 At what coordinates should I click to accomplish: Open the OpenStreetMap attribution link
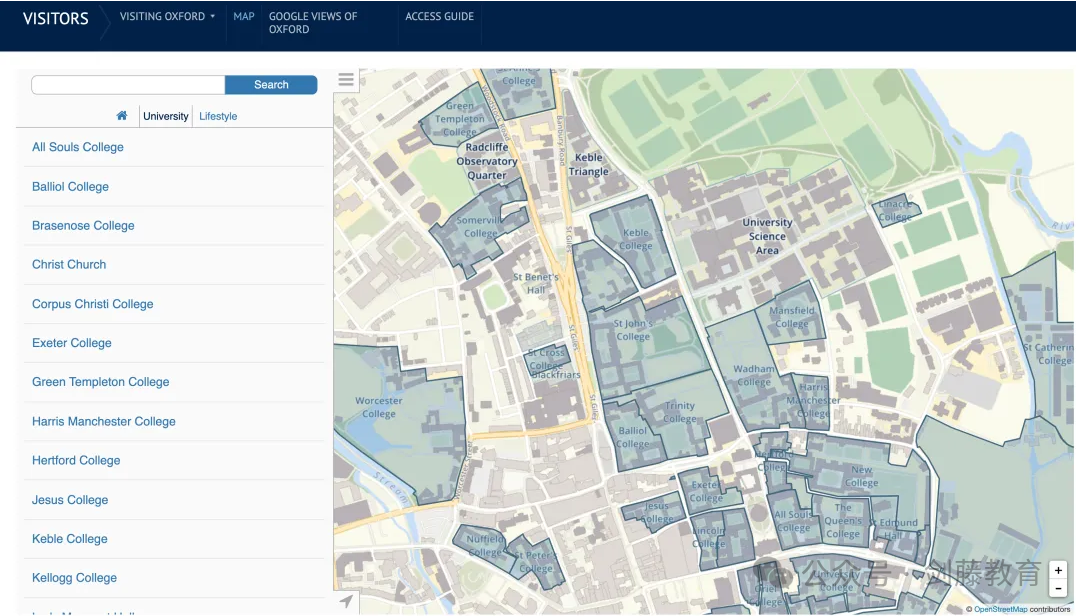[x=1001, y=609]
